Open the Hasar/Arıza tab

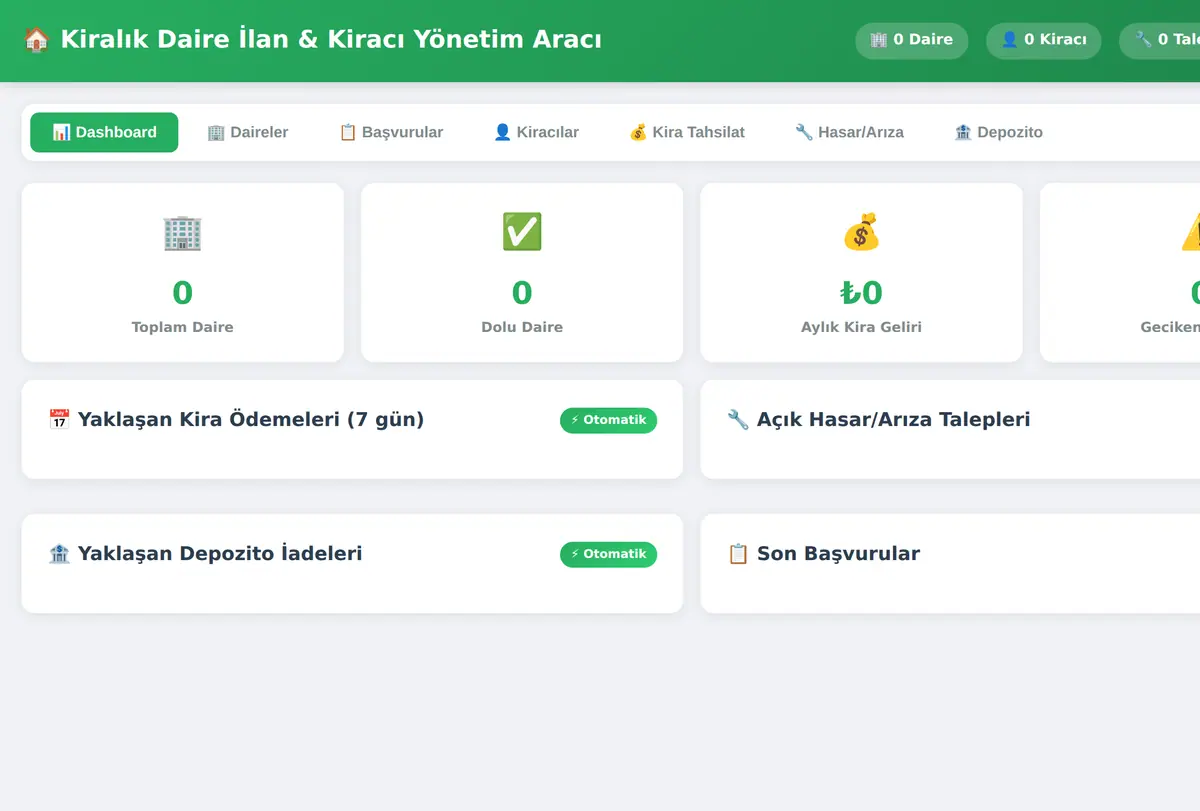(849, 132)
